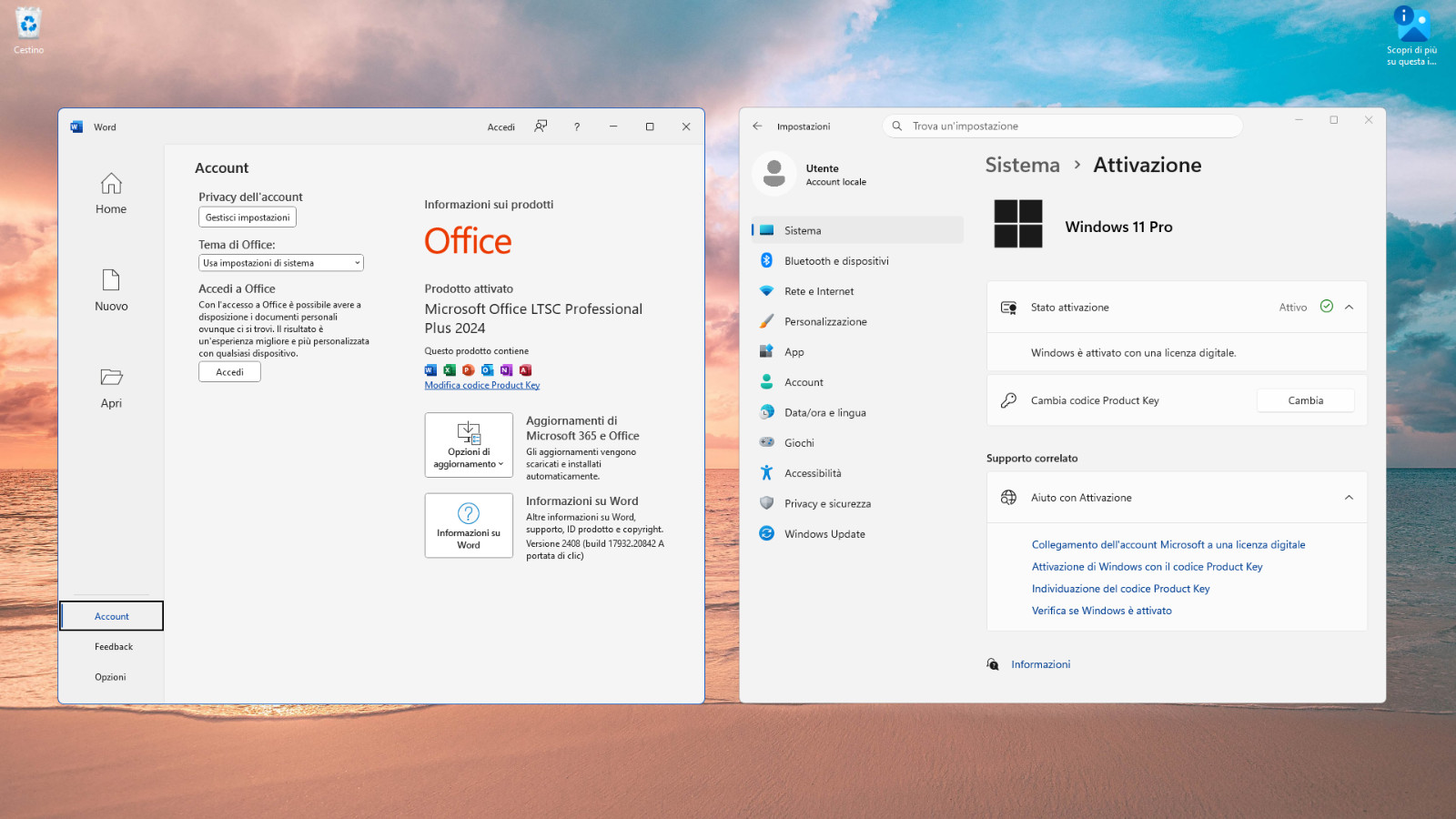Click the globe icon by Aiuto con Attivazione

1008,498
